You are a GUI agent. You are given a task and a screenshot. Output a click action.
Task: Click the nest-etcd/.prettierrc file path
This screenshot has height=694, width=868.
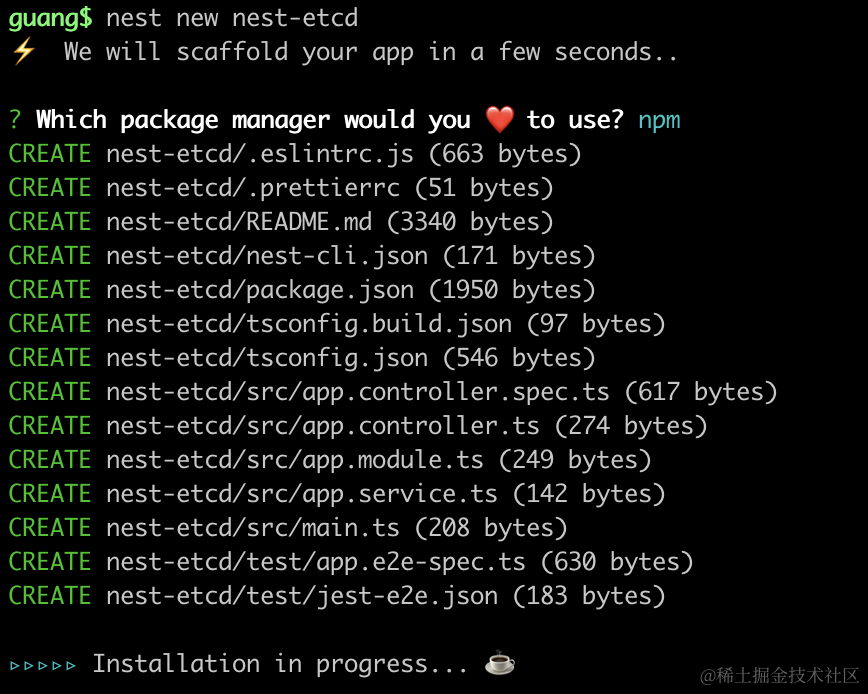[x=253, y=188]
